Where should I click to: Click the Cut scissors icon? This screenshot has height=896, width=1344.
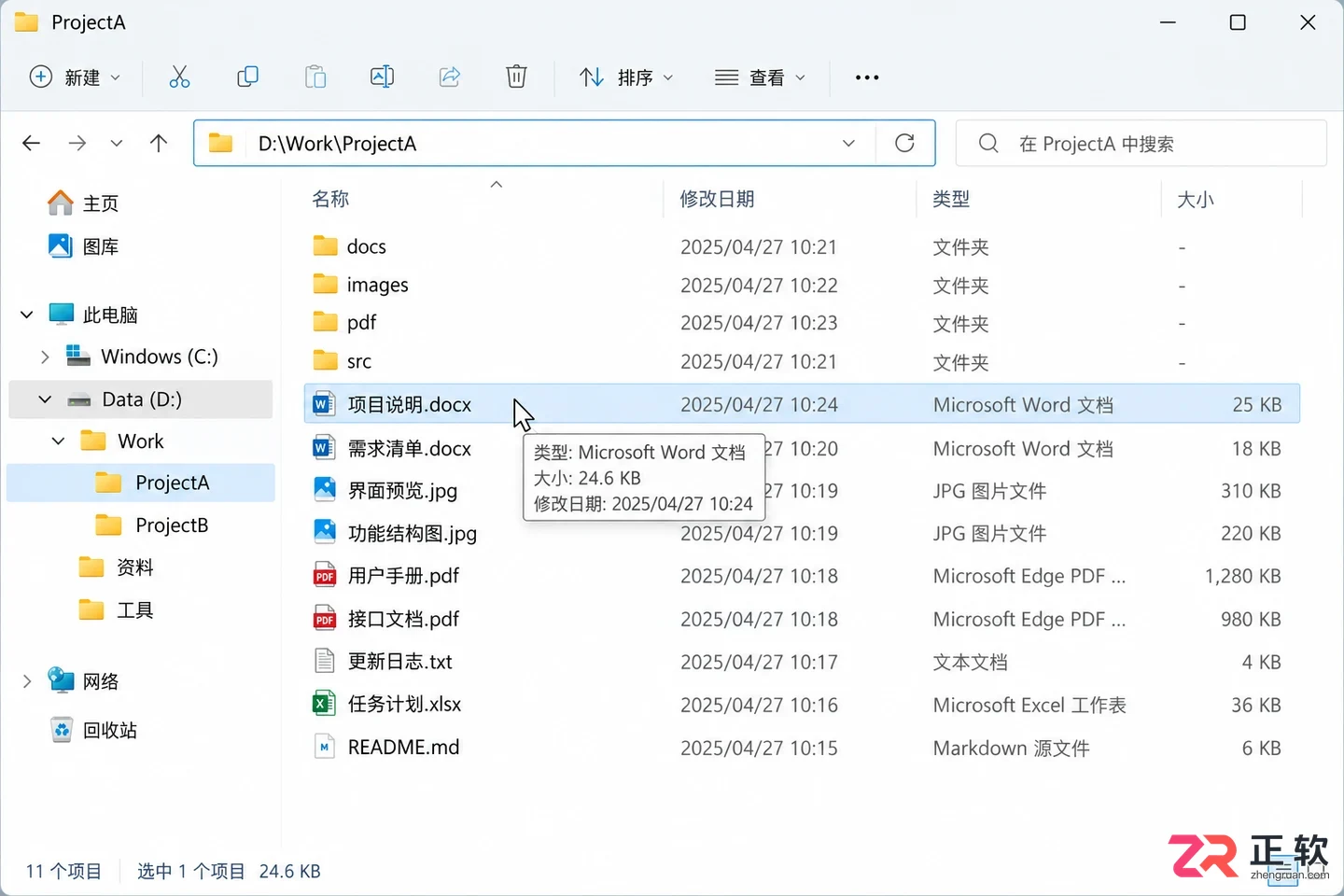(179, 77)
